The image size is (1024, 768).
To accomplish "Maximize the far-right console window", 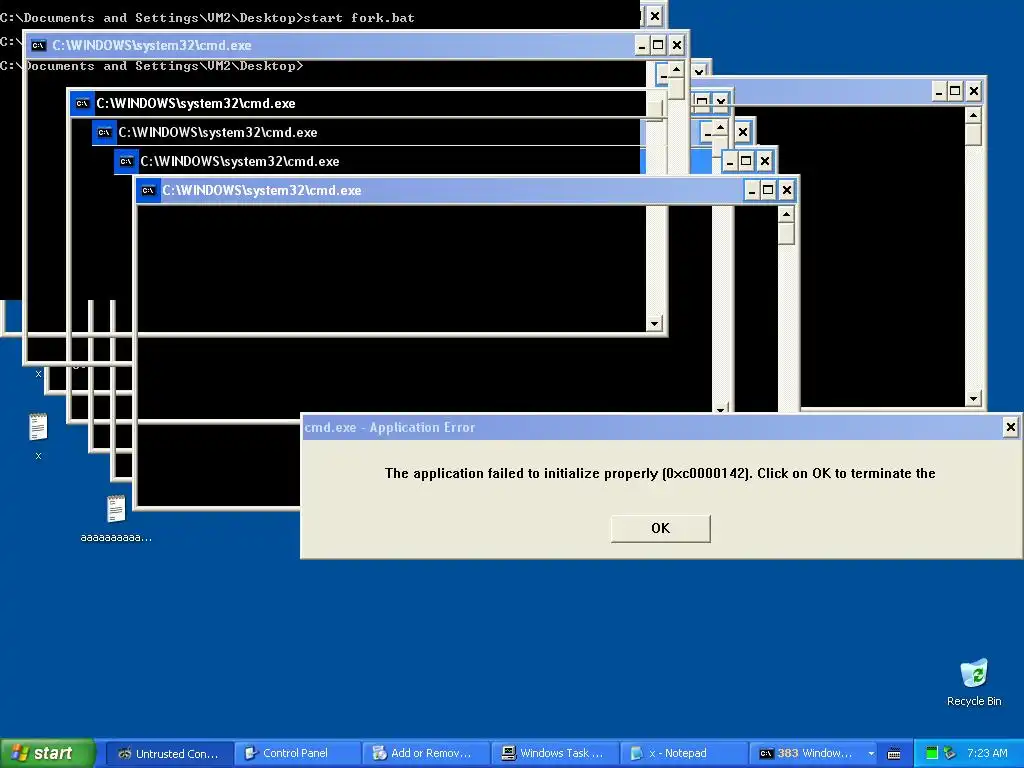I will pyautogui.click(x=955, y=91).
